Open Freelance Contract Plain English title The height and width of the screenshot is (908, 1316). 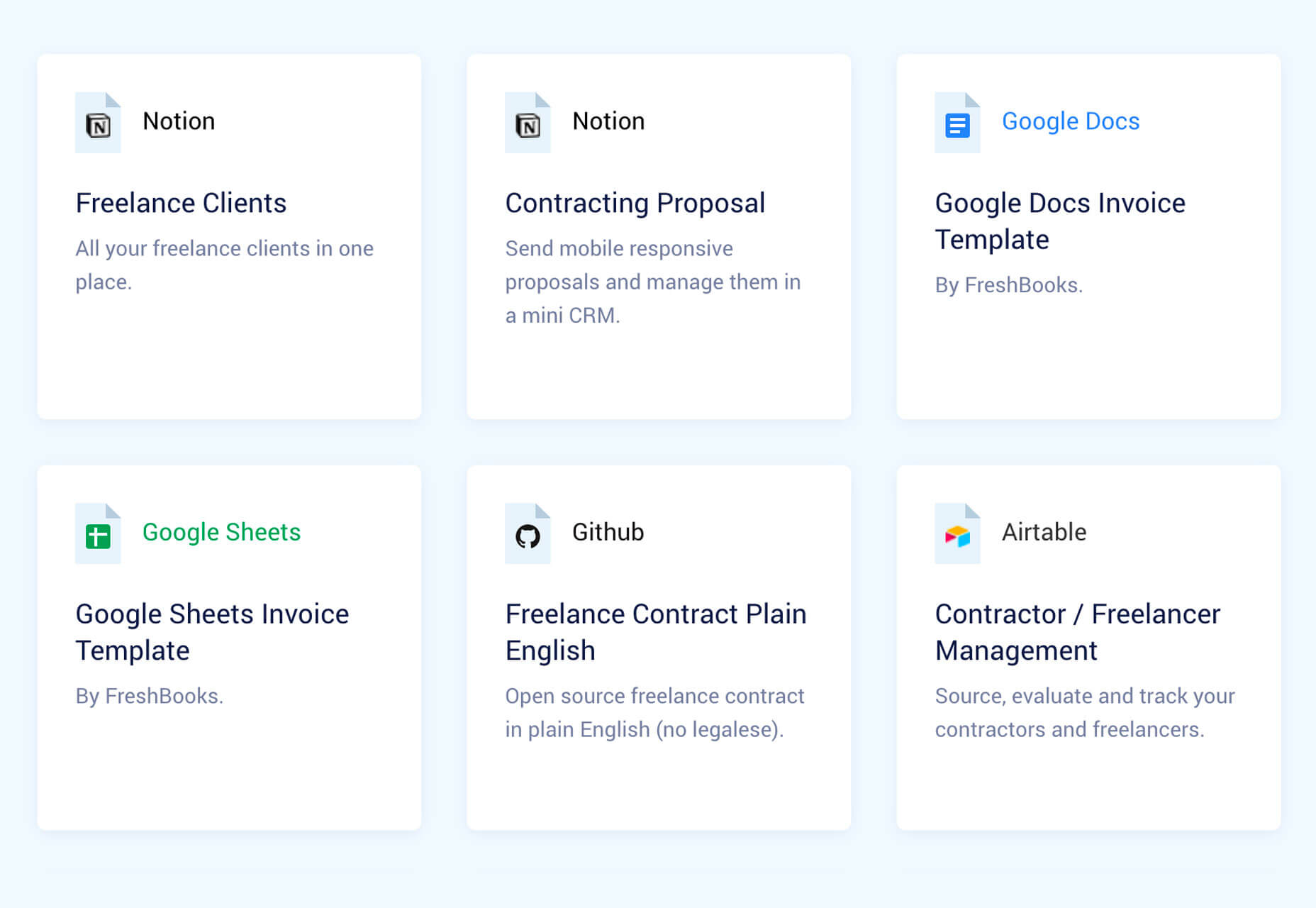(655, 632)
